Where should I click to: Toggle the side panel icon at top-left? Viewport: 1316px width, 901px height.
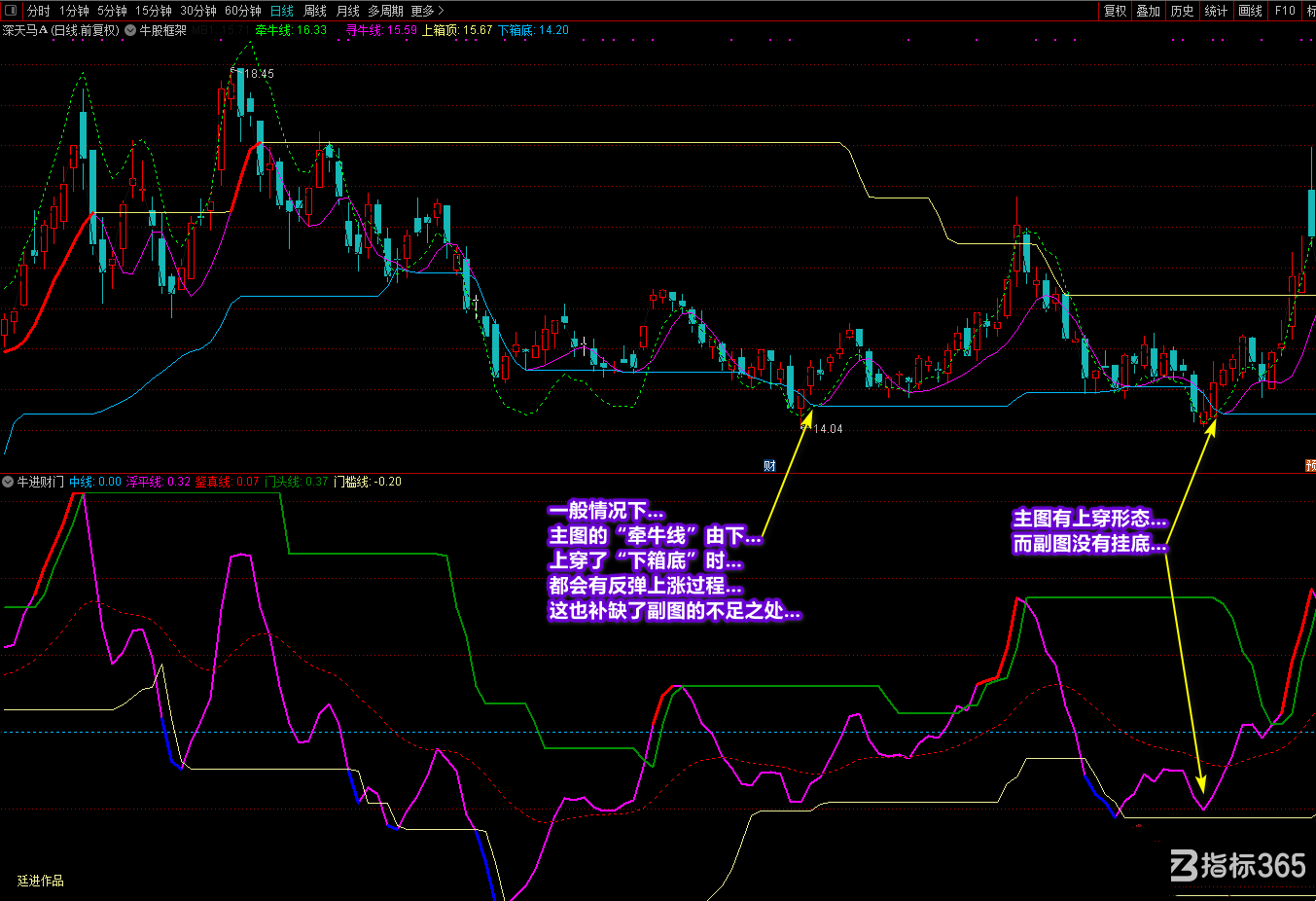coord(11,11)
